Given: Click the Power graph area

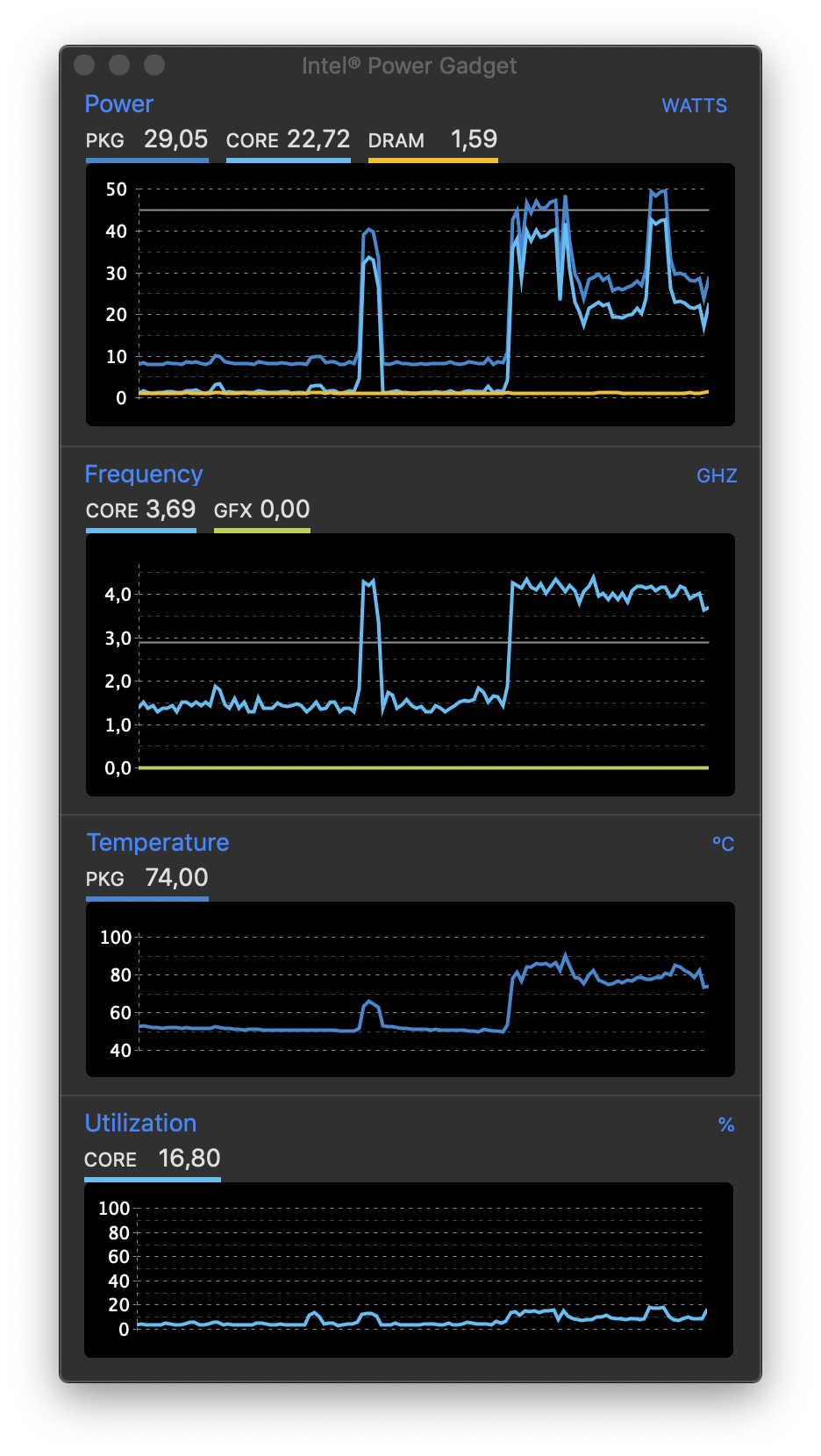Looking at the screenshot, I should (x=410, y=295).
